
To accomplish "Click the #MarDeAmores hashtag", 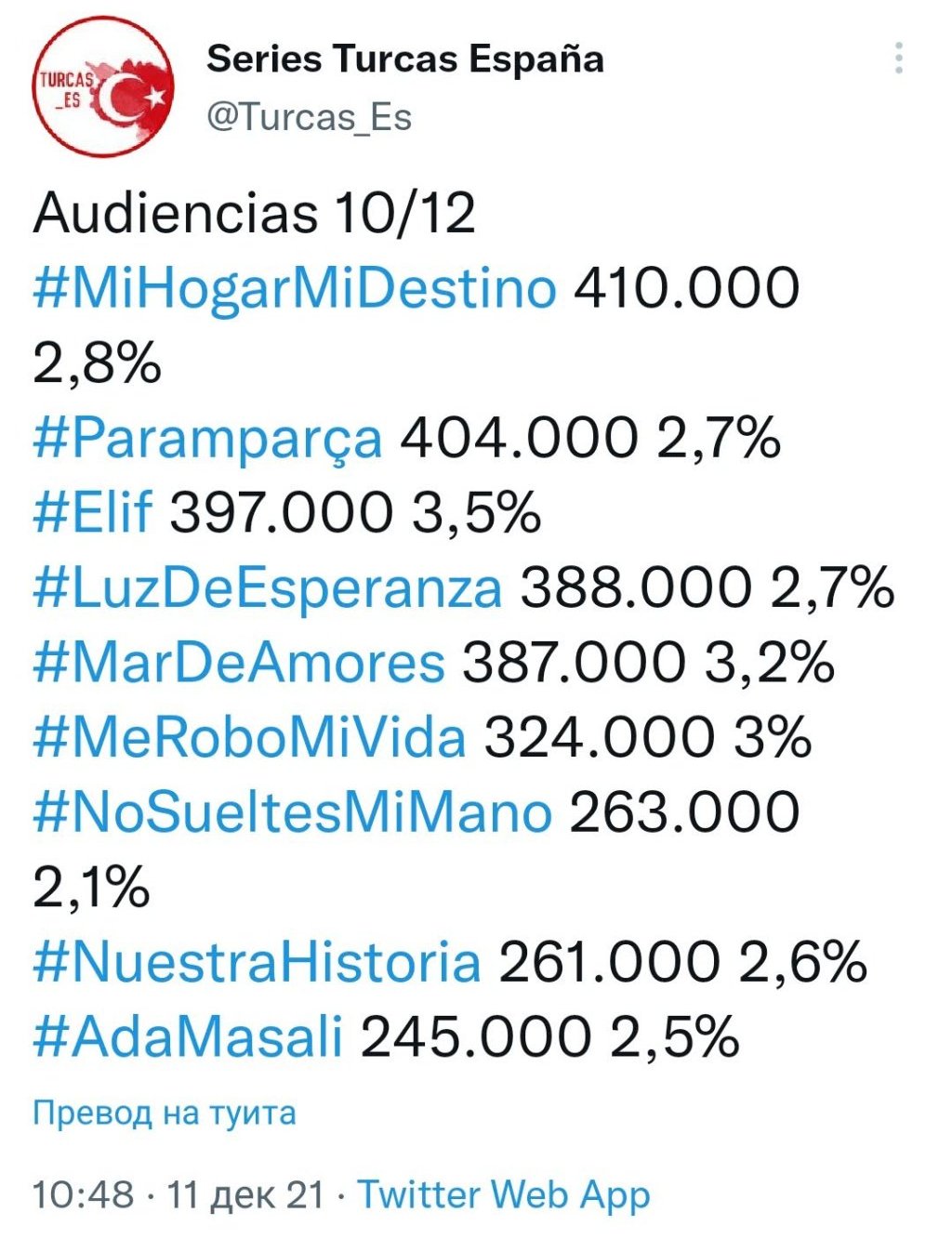I will point(239,663).
